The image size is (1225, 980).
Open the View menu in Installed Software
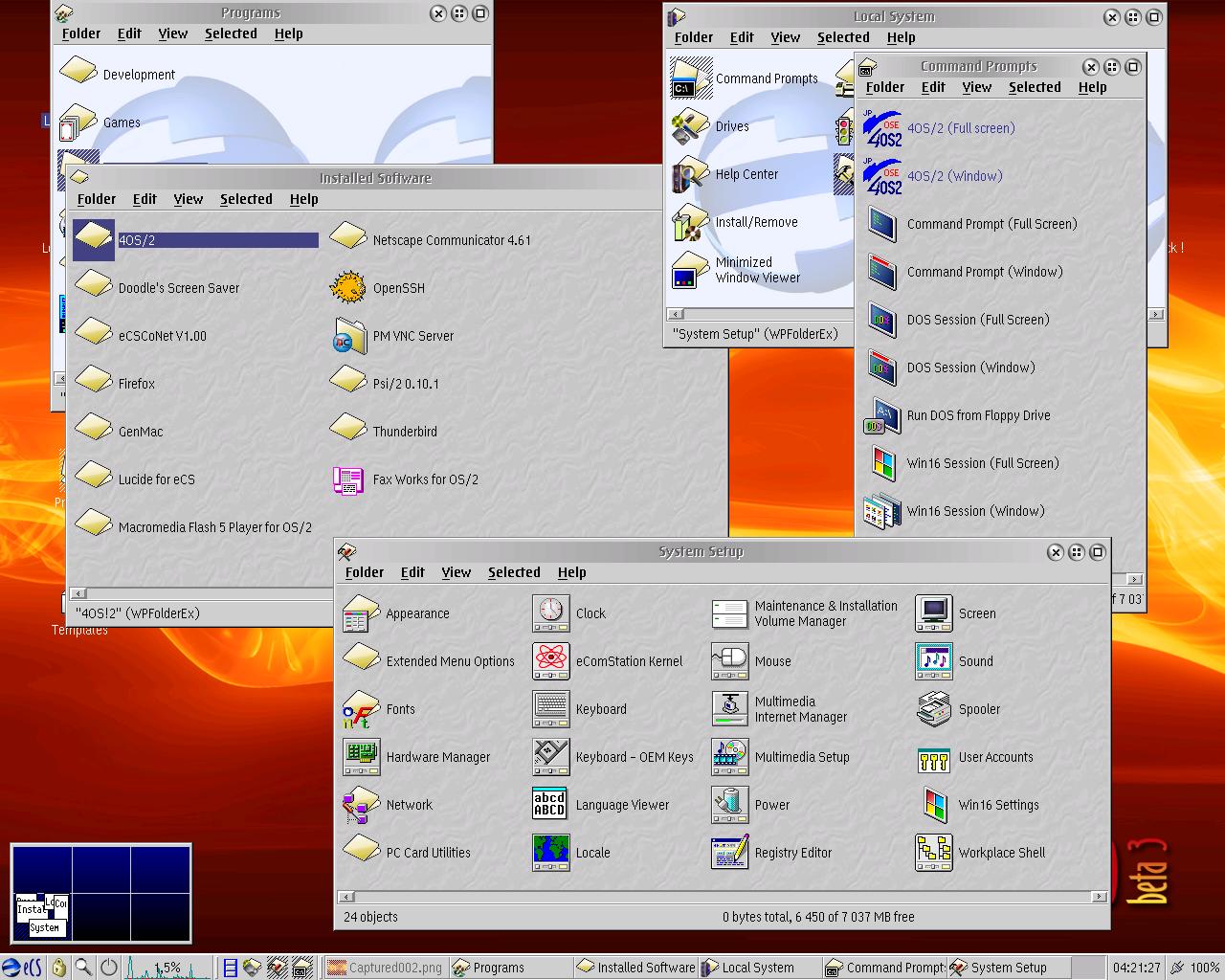(188, 199)
